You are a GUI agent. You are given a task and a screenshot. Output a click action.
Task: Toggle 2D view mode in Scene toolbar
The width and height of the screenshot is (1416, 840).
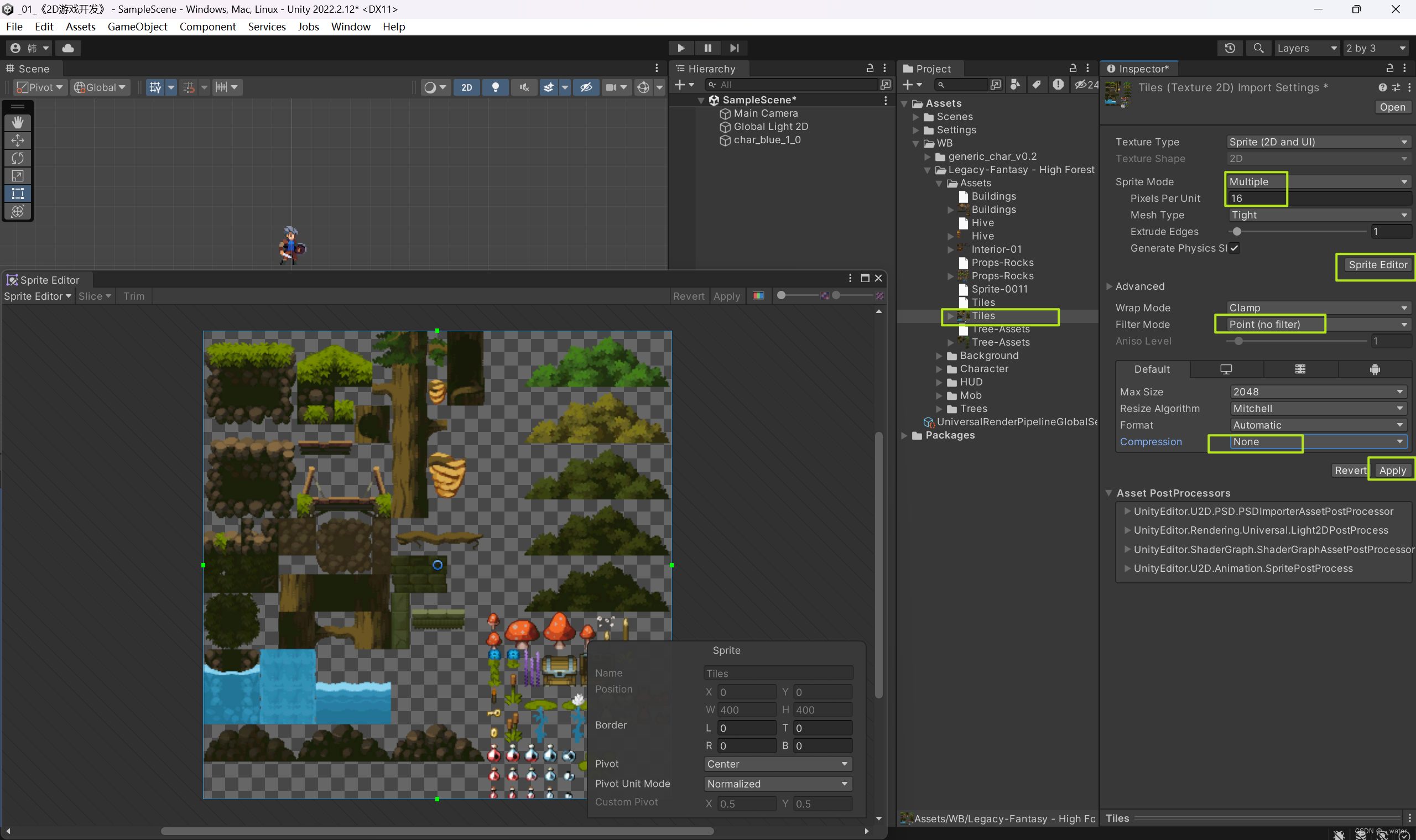[466, 87]
